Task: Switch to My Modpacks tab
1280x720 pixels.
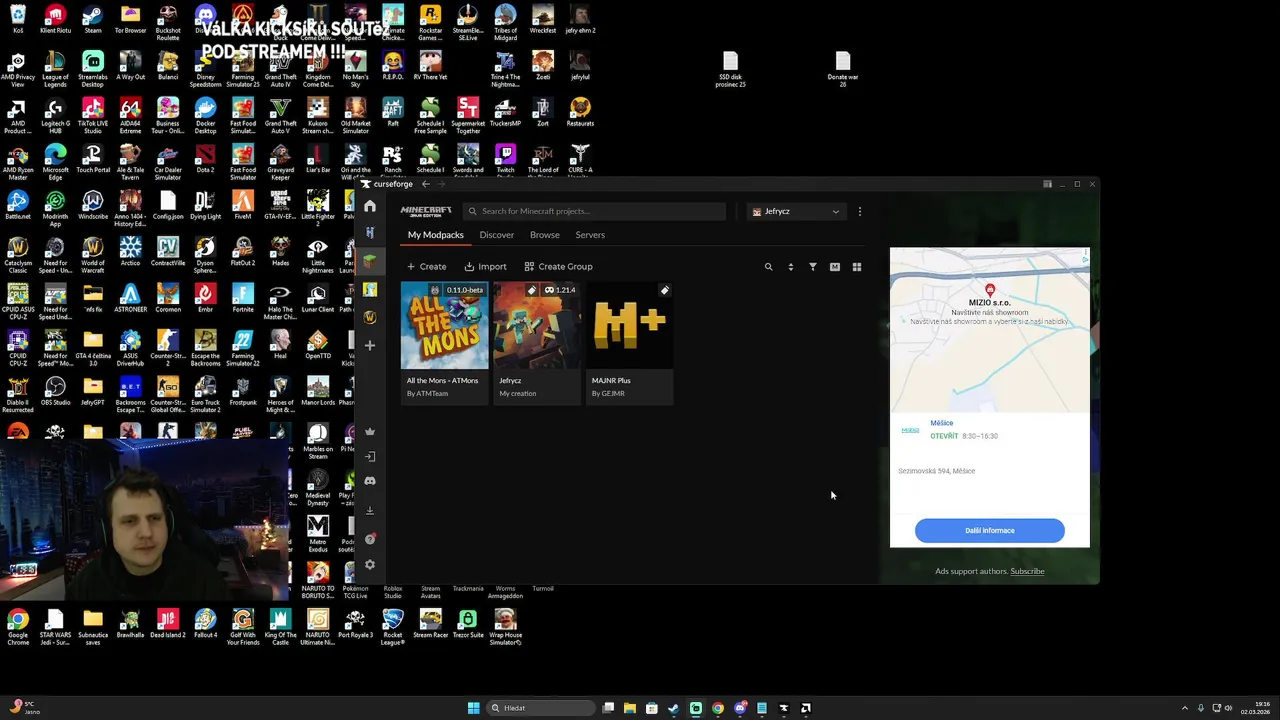Action: pyautogui.click(x=435, y=235)
